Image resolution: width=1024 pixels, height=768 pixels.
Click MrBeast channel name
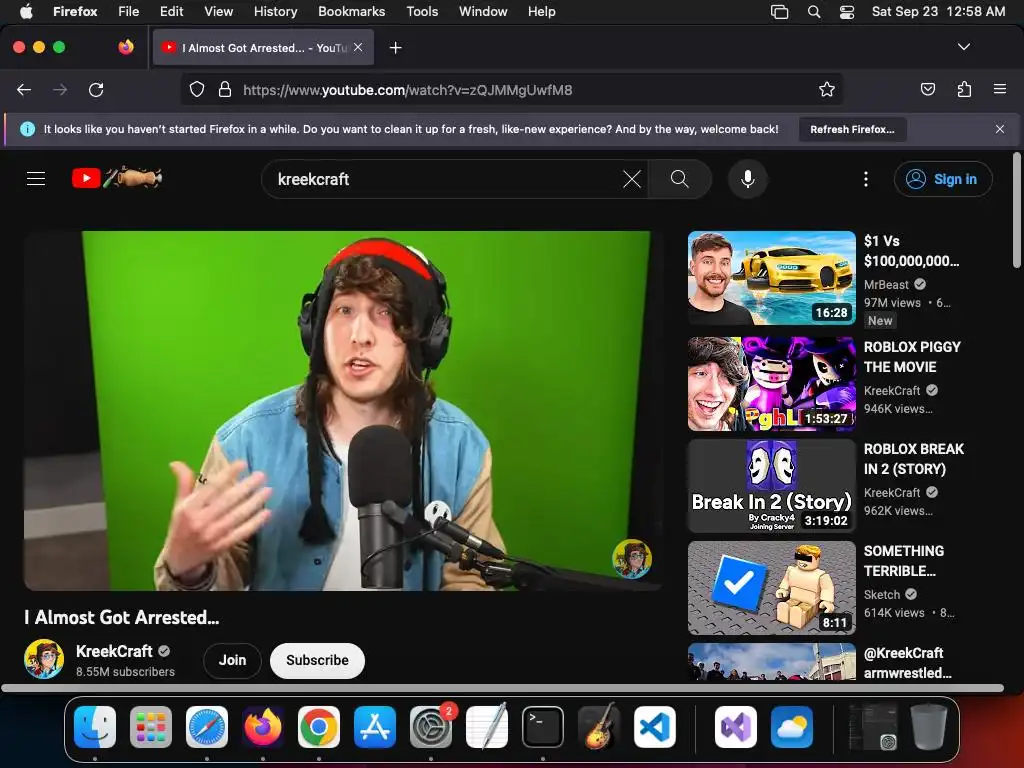pos(886,285)
